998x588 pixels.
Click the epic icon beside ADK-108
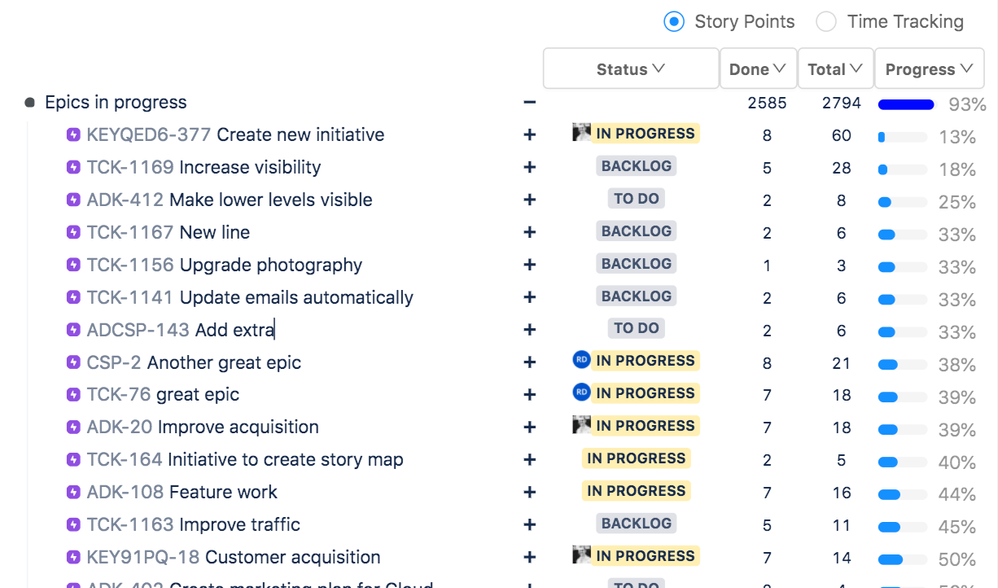(73, 492)
